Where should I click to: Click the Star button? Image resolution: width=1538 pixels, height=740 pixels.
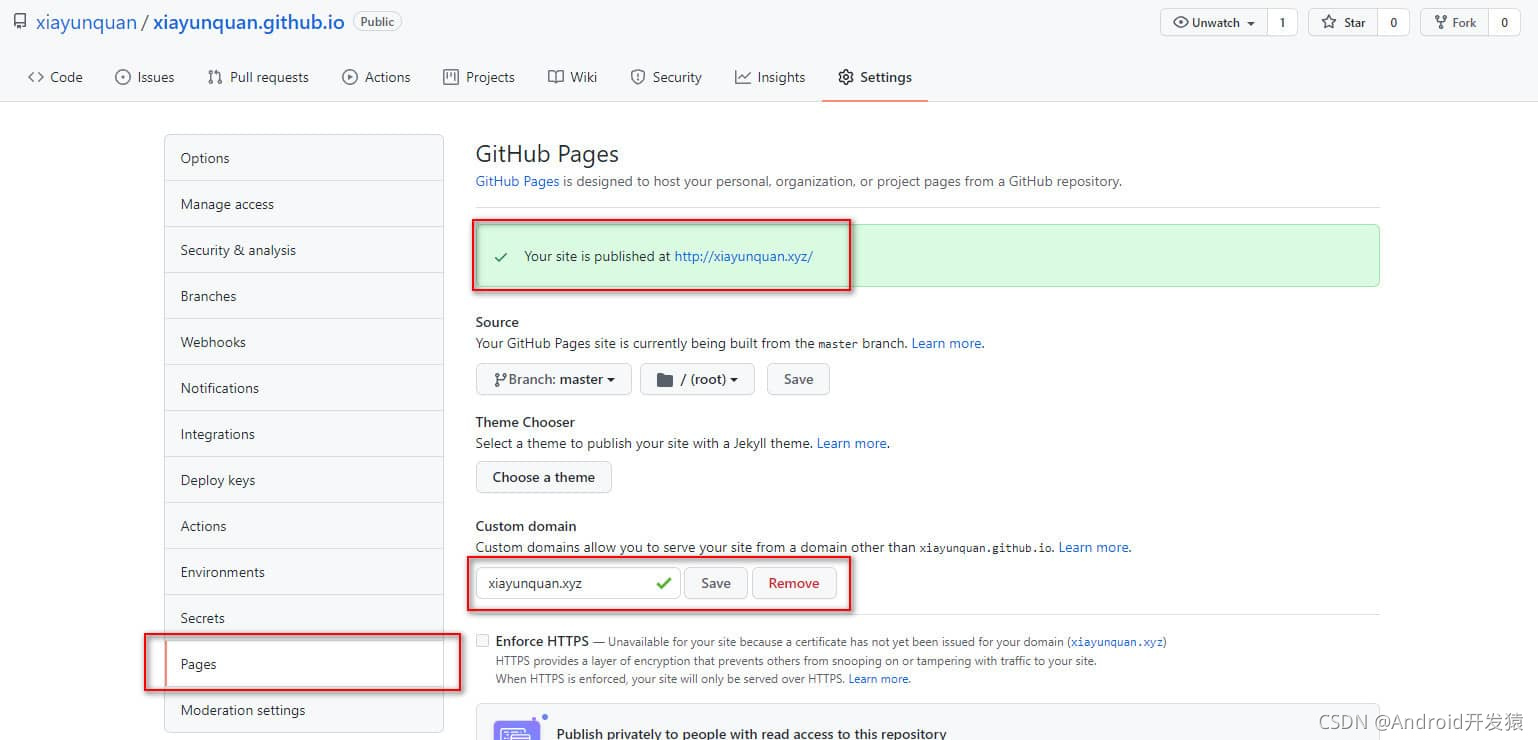tap(1343, 22)
